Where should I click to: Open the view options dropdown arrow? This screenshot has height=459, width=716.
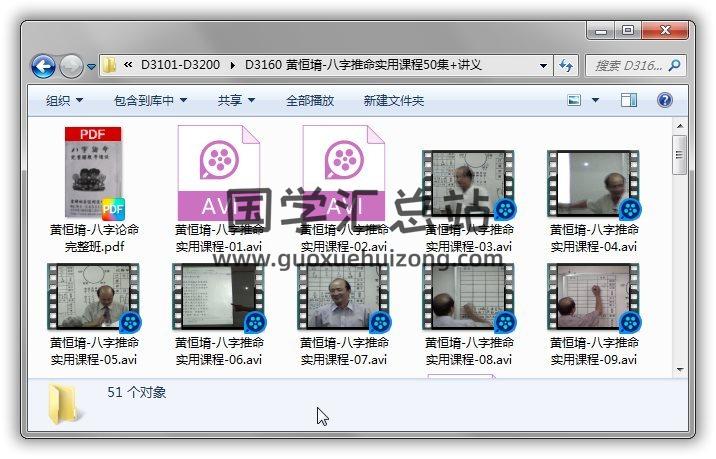(x=595, y=100)
